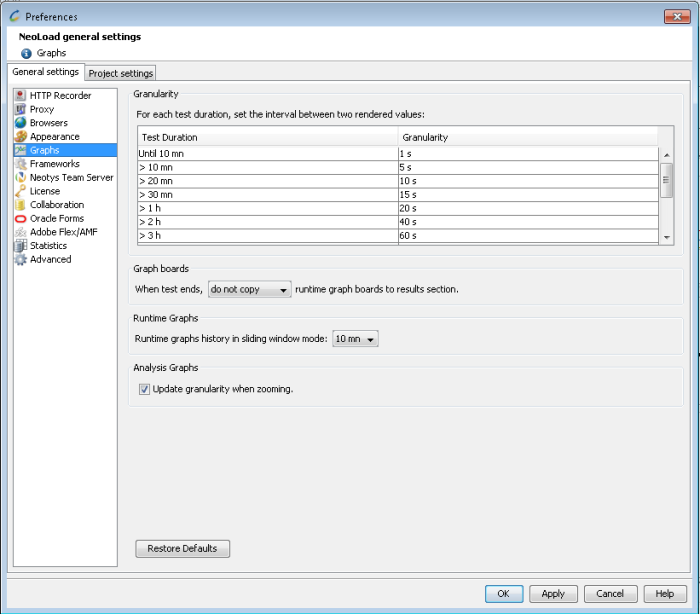Expand the sliding window mode dropdown
This screenshot has width=700, height=614.
click(355, 340)
